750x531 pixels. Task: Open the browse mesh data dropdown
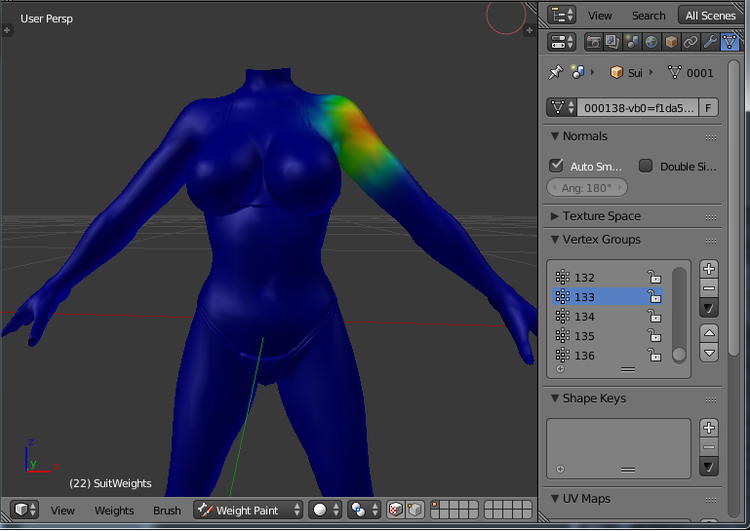click(562, 108)
